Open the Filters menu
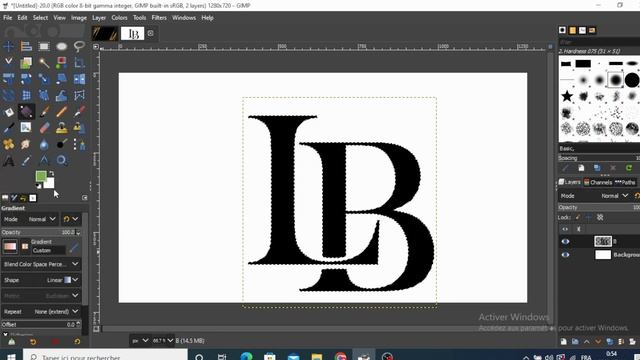 tap(159, 18)
